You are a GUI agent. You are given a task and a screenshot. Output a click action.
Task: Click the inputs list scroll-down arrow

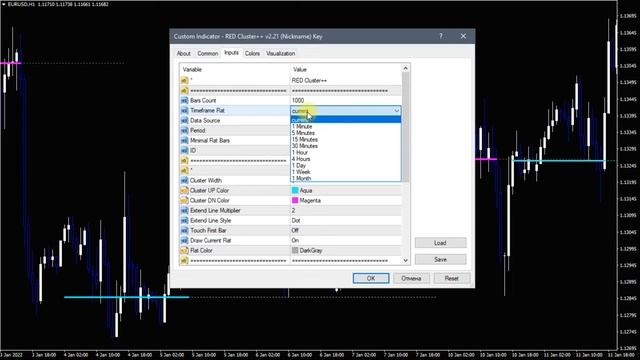tap(405, 260)
